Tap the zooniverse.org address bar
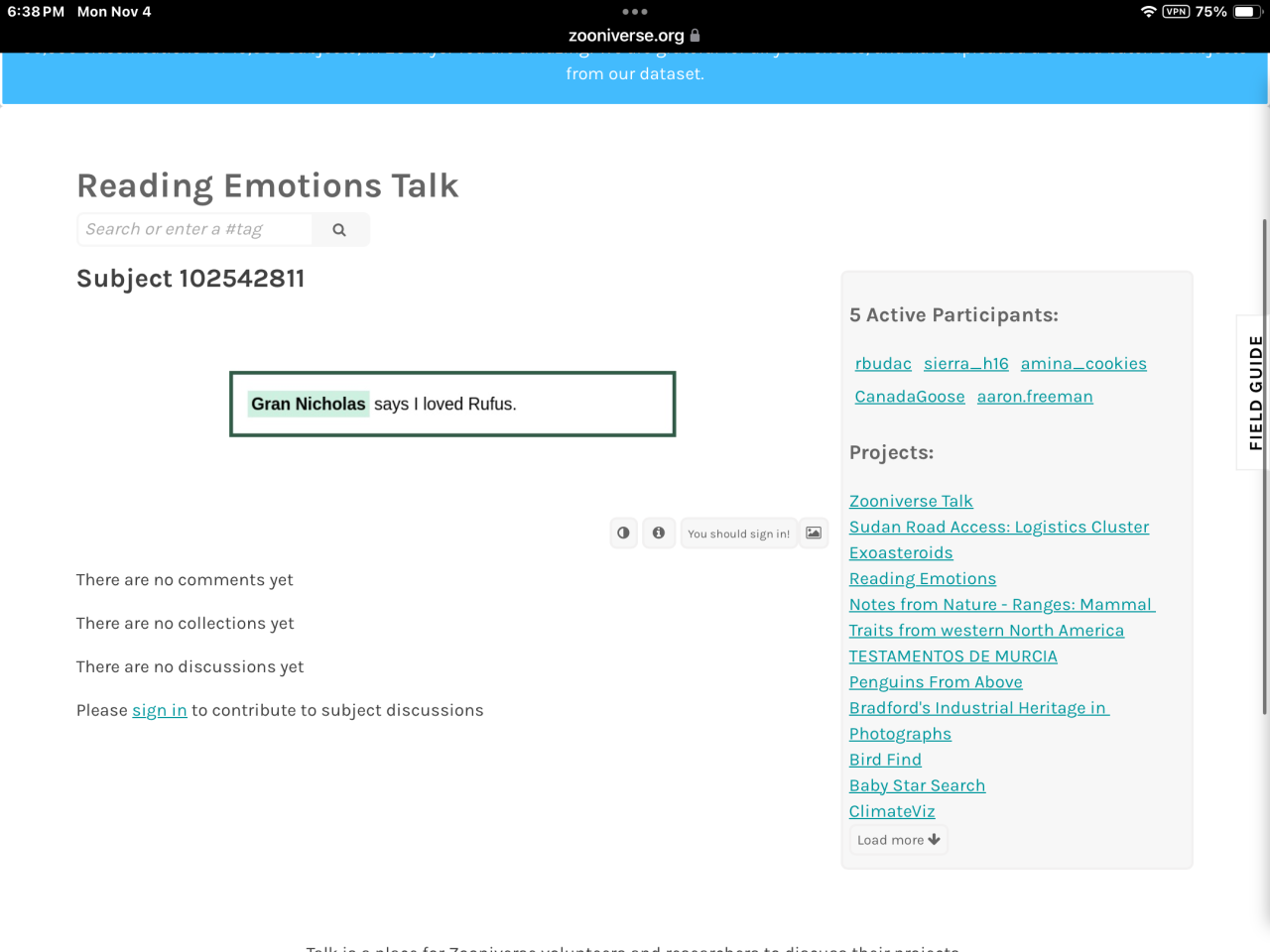 pos(635,35)
